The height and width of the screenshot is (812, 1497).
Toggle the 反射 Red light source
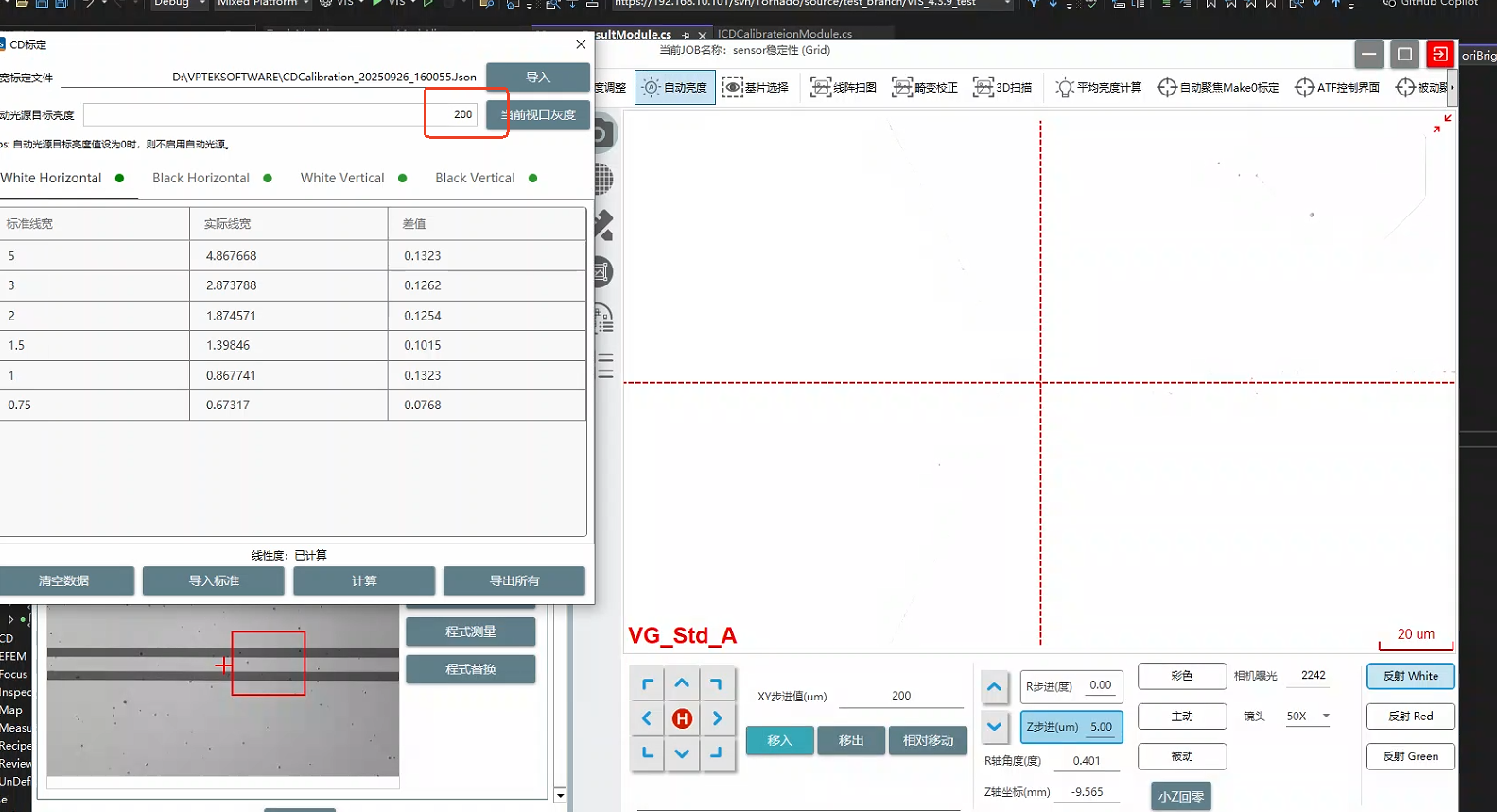(1410, 717)
